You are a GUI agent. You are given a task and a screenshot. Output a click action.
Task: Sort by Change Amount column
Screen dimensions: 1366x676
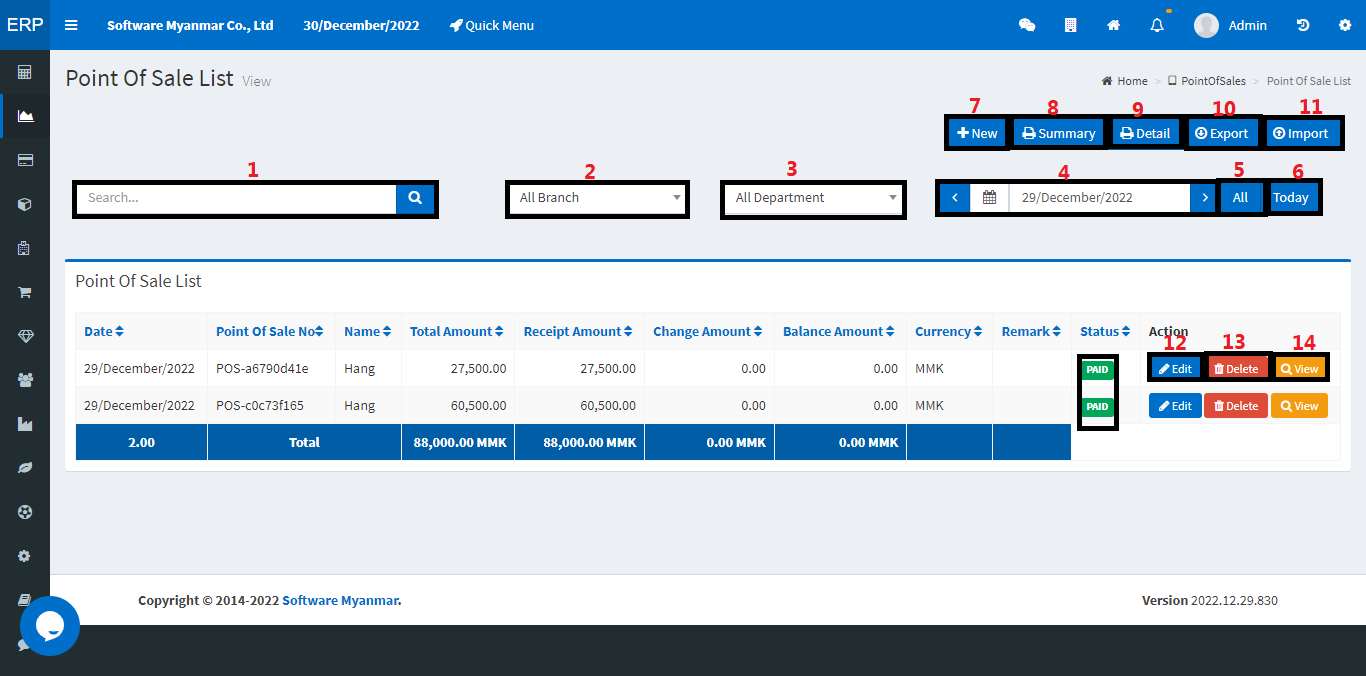point(708,331)
